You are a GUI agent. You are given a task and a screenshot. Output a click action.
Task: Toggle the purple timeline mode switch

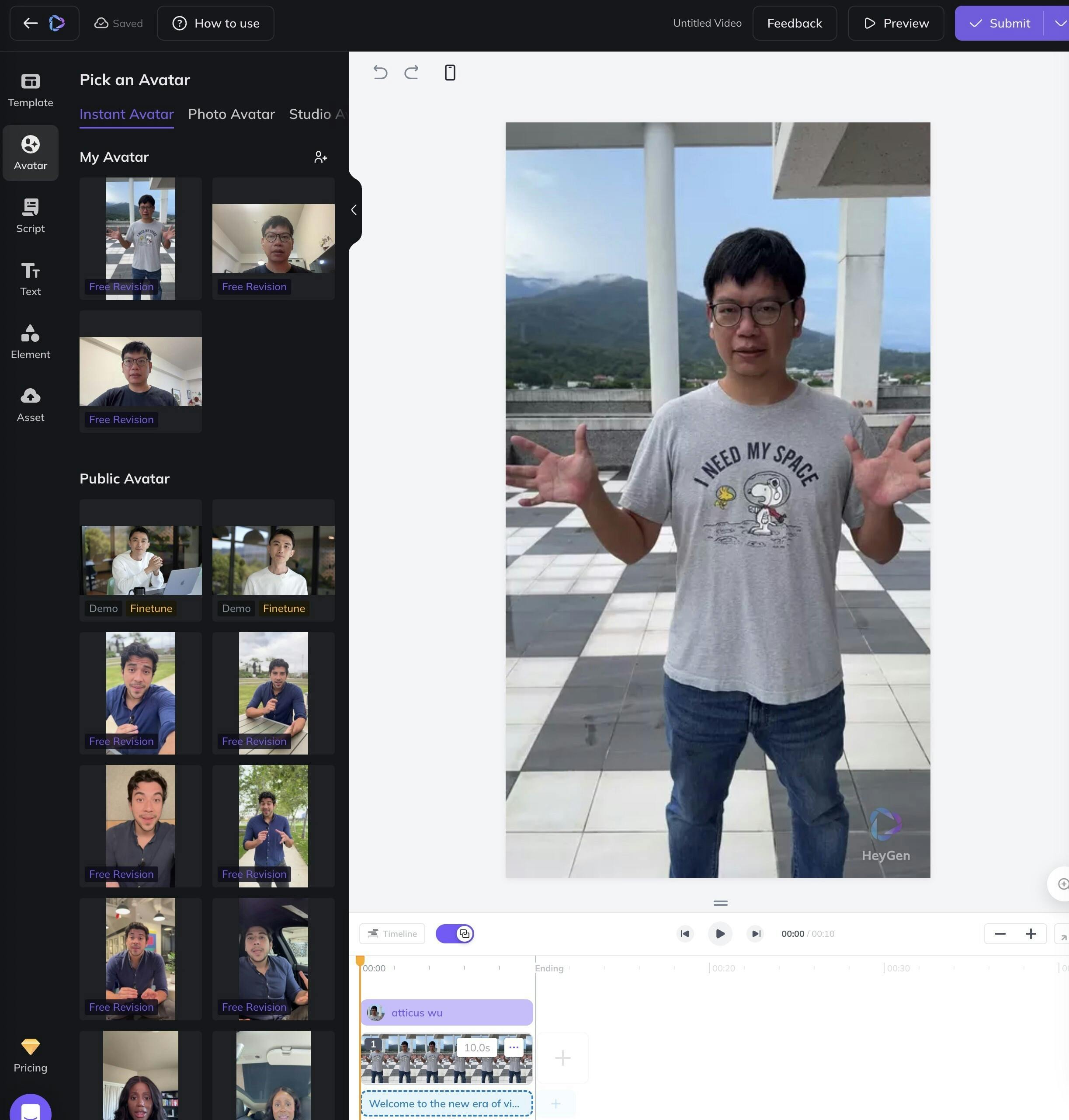[455, 934]
